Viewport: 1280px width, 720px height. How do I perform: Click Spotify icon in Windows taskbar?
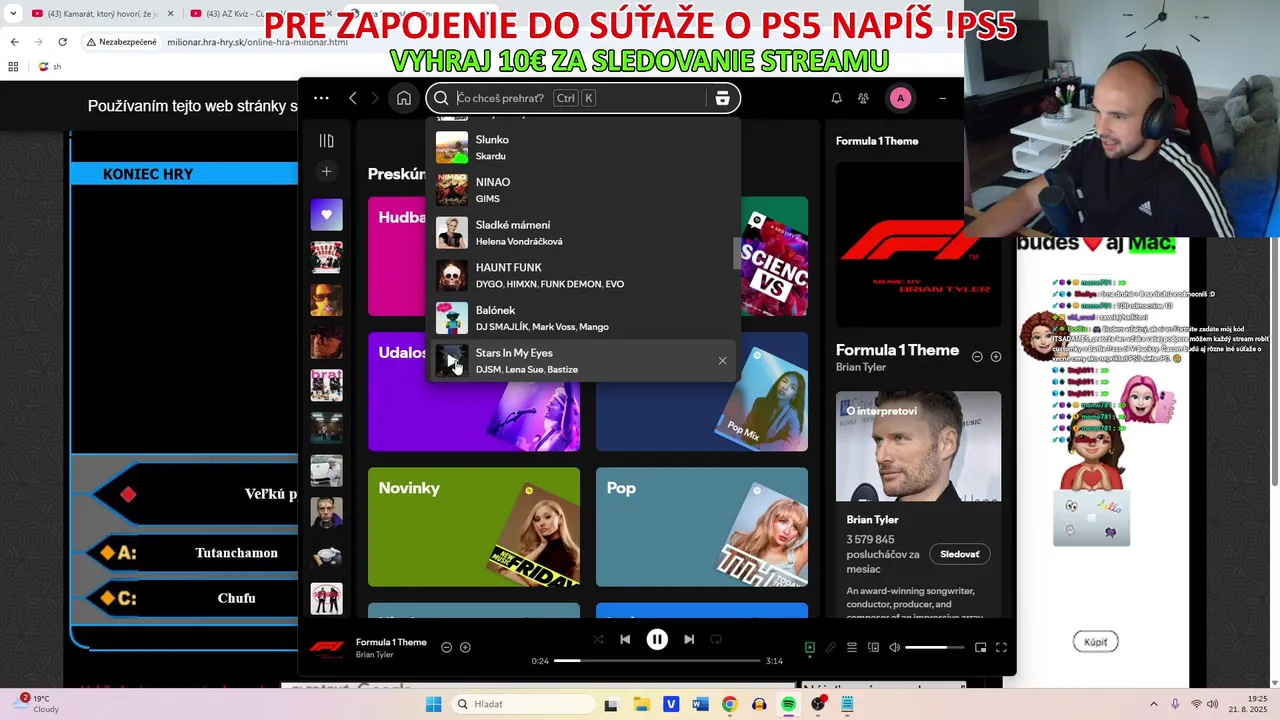[788, 704]
